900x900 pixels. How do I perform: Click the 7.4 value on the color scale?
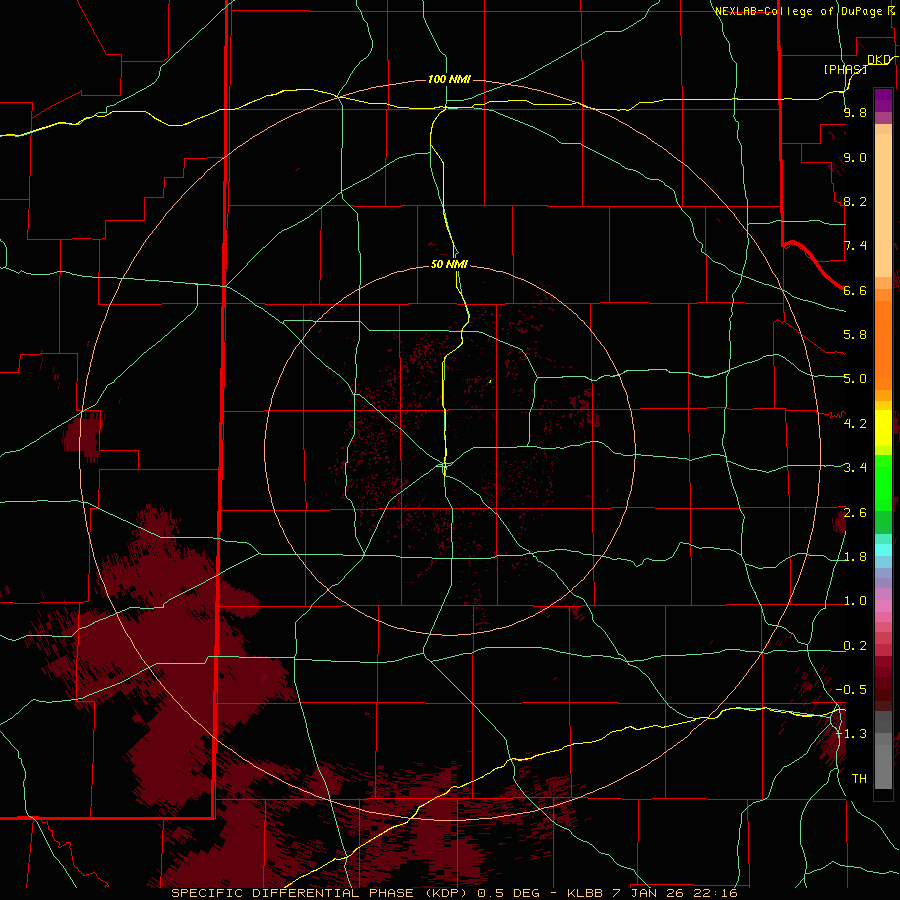[x=855, y=246]
